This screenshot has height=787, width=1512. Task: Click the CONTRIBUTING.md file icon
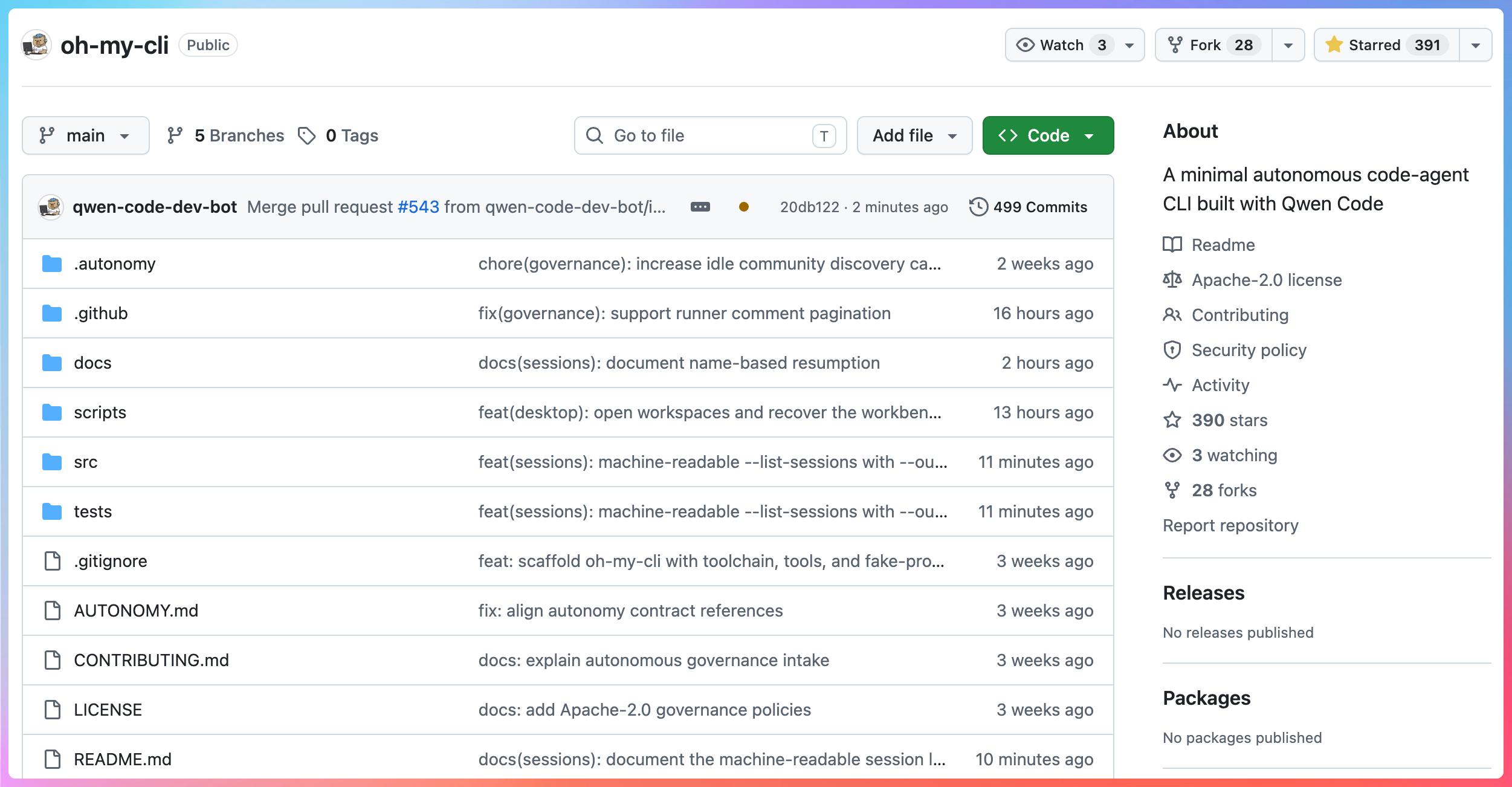coord(53,660)
